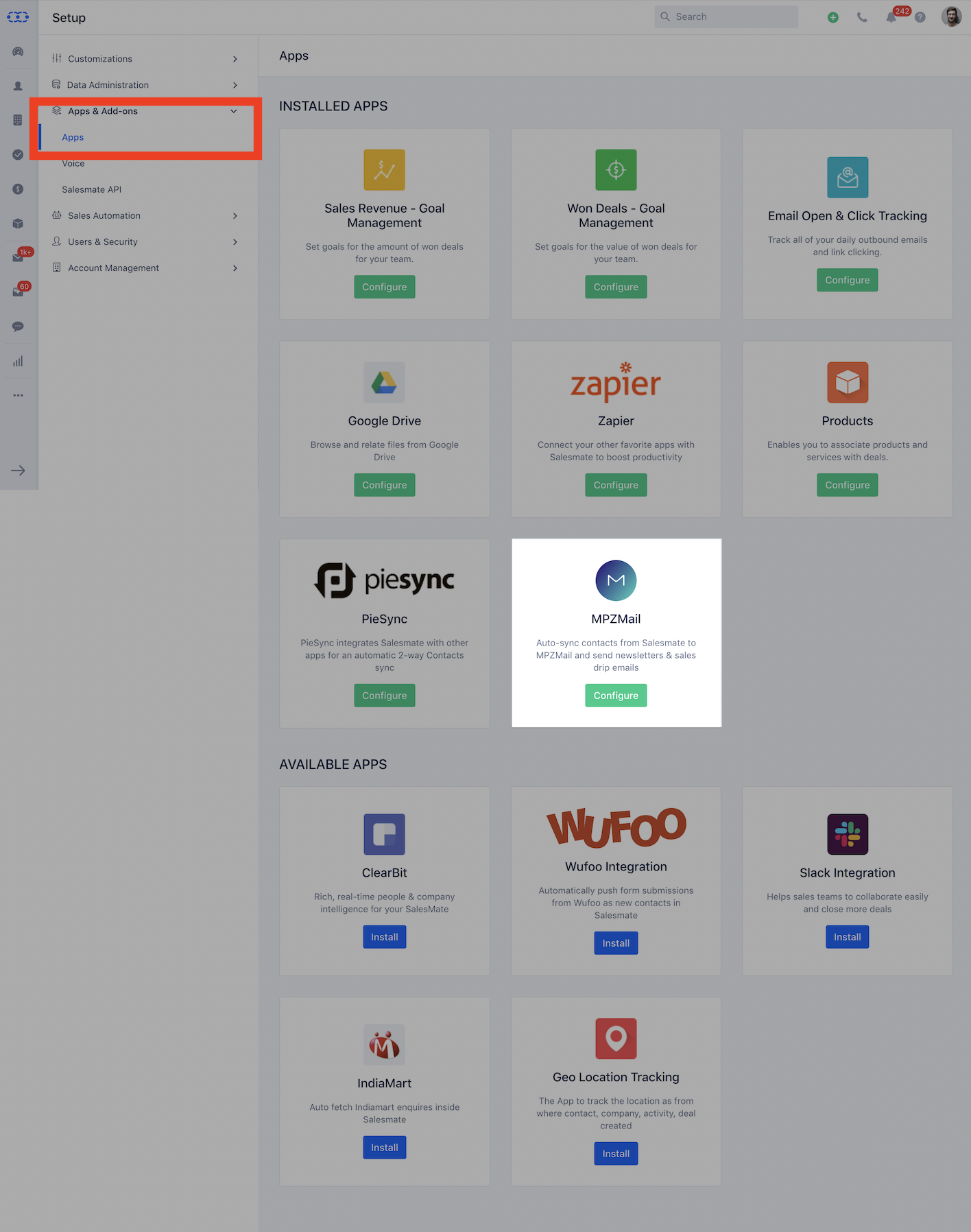Expand Account Management chevron

[x=235, y=268]
